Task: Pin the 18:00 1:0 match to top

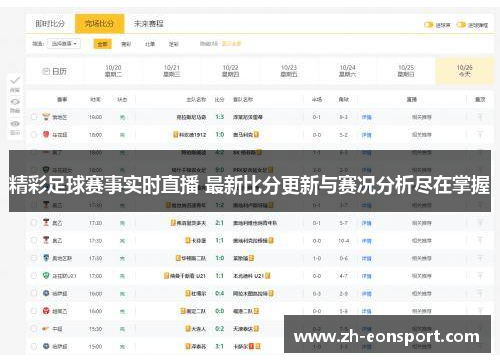Action: [480, 134]
